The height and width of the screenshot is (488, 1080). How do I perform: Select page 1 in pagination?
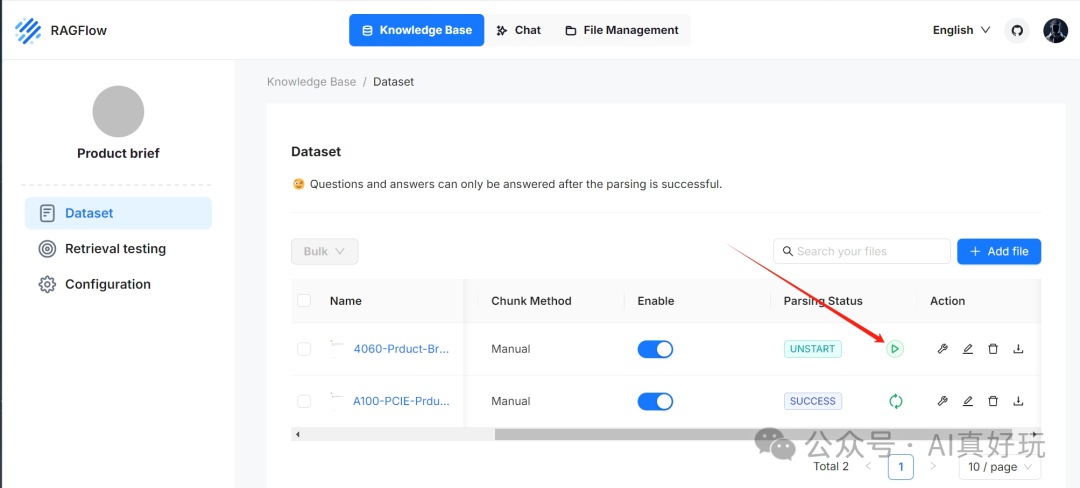901,467
